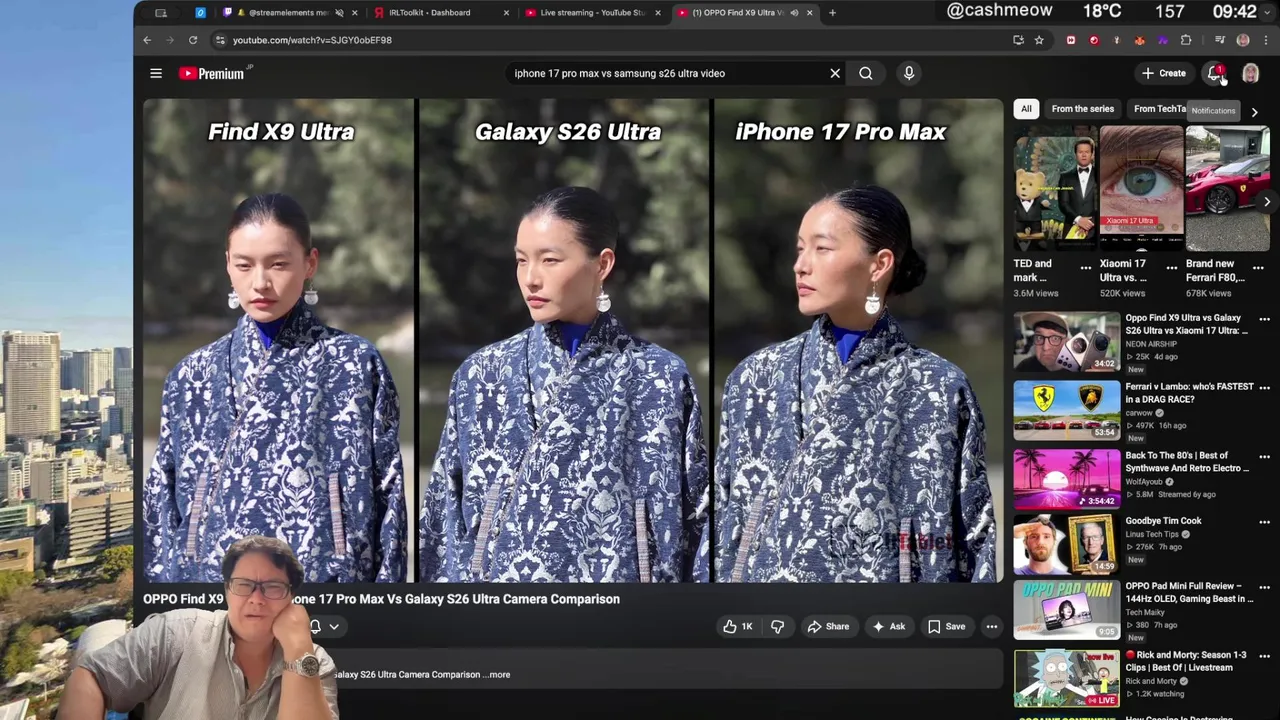
Task: Save the video to a playlist
Action: pos(946,627)
